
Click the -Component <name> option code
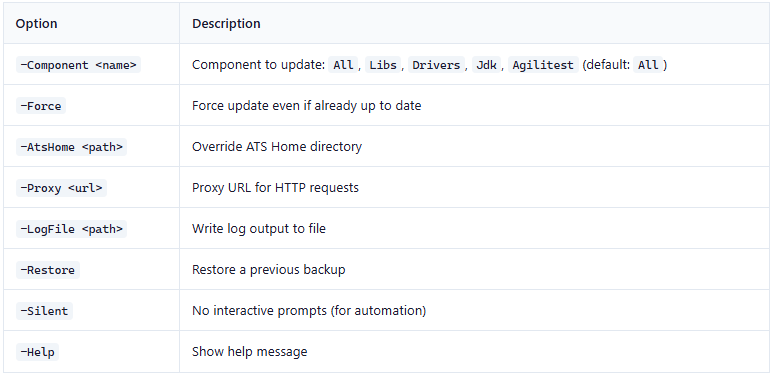[78, 65]
